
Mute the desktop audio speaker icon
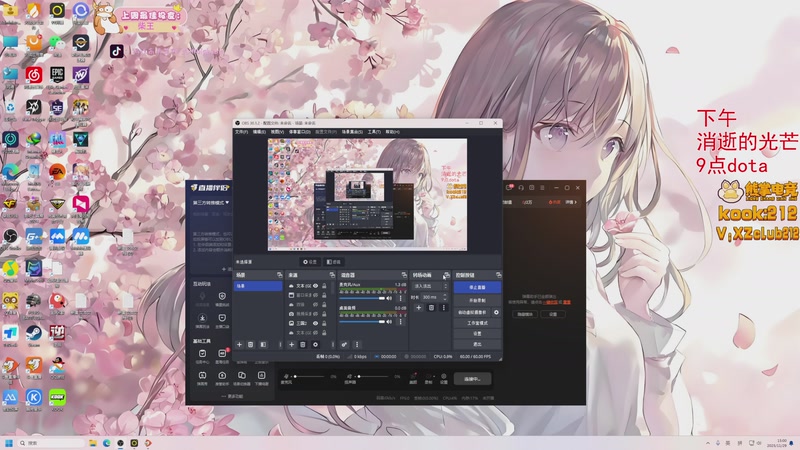click(389, 321)
